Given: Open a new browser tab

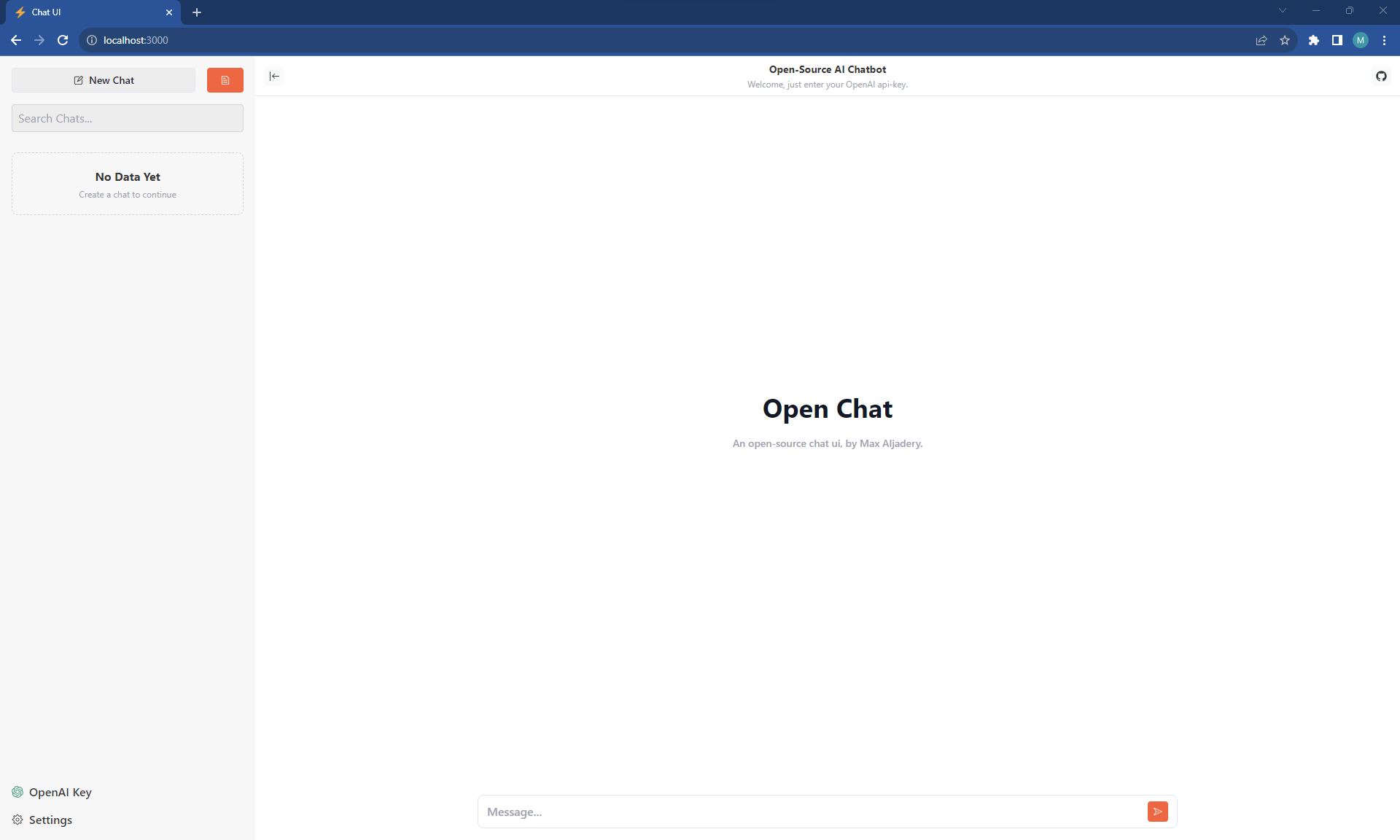Looking at the screenshot, I should [x=197, y=12].
